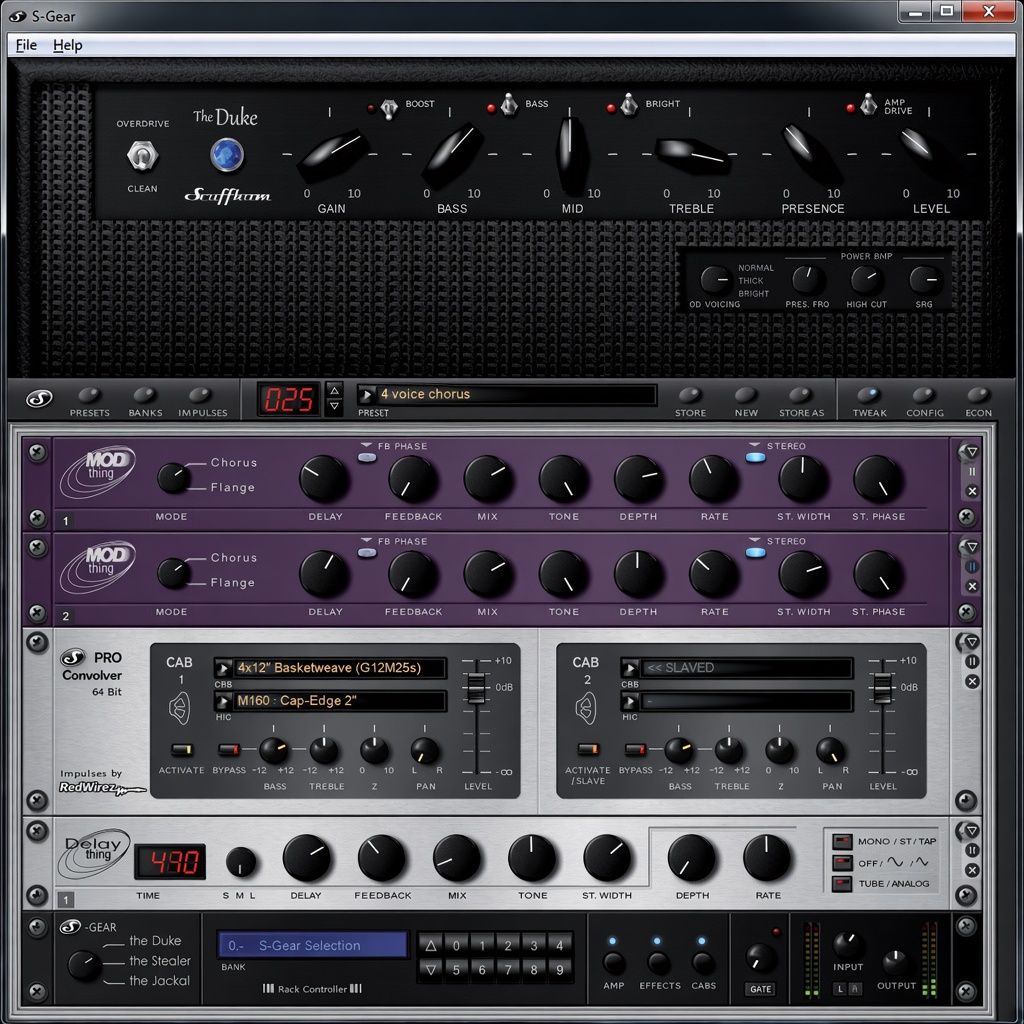Click CAB 2 speaker listen icon

click(x=586, y=709)
